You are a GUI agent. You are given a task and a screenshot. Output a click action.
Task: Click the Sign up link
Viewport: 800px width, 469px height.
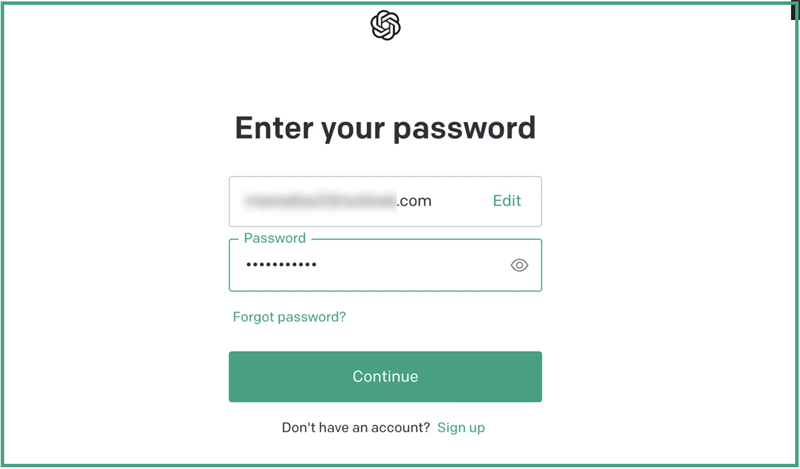click(x=461, y=427)
